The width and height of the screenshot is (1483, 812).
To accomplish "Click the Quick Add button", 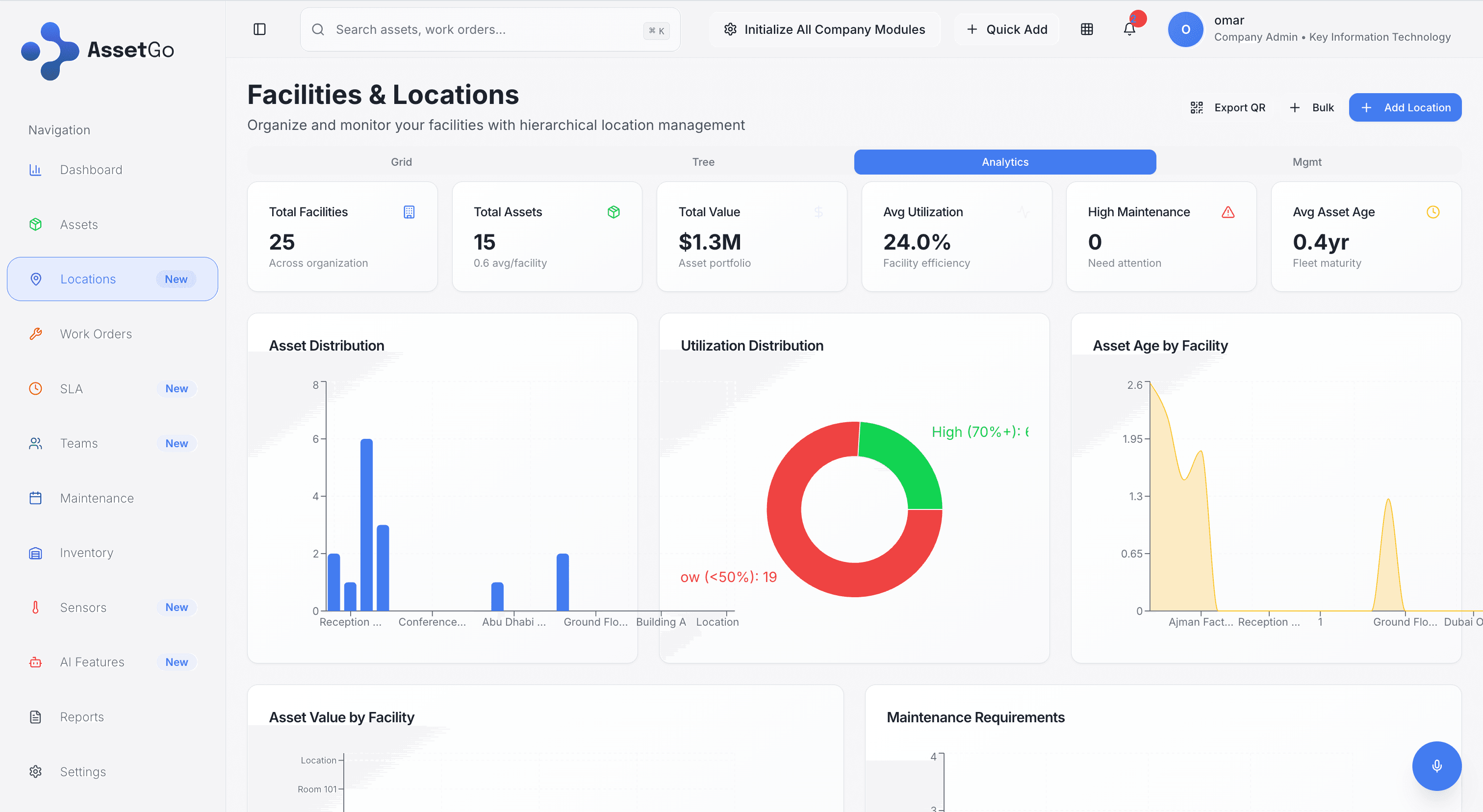I will pyautogui.click(x=1006, y=29).
